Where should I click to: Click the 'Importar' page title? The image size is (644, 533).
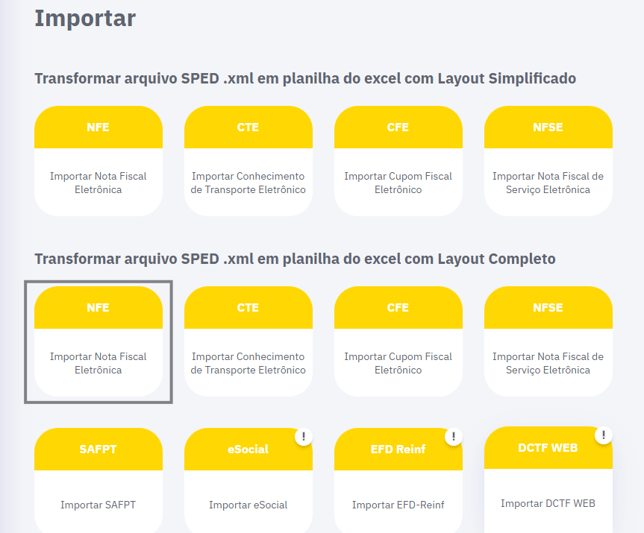tap(85, 18)
